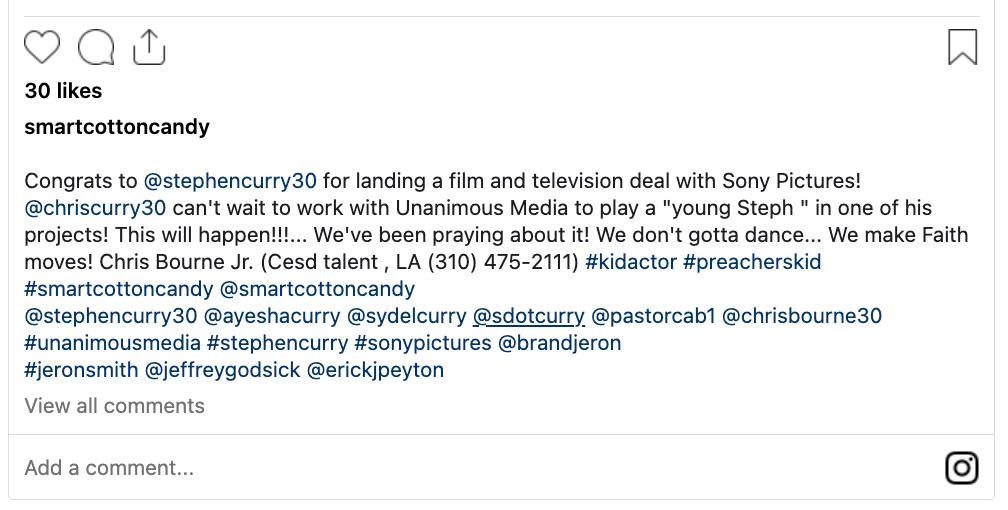
Task: Open comments via speech bubble icon
Action: [96, 48]
